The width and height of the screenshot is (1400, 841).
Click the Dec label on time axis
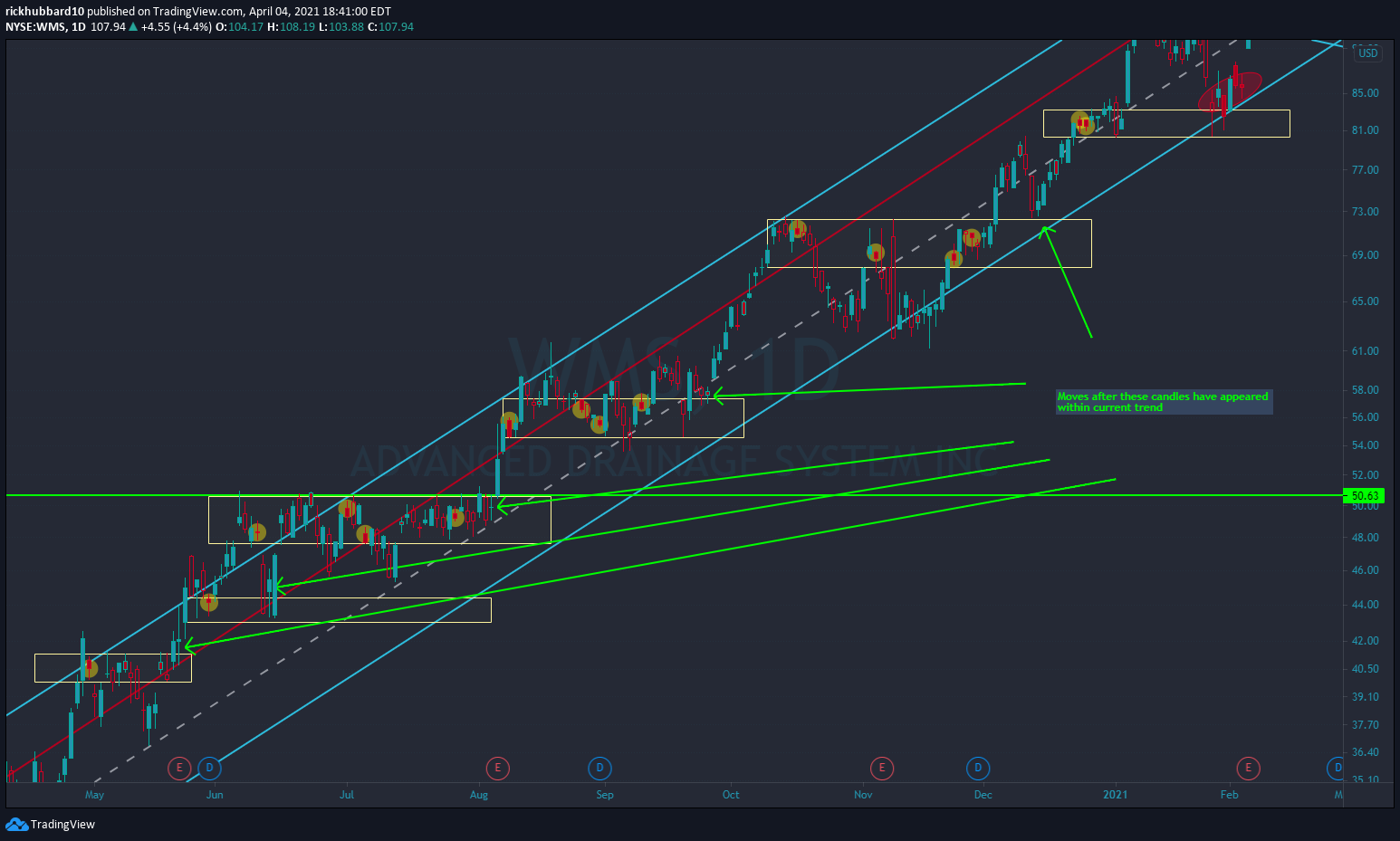[983, 795]
